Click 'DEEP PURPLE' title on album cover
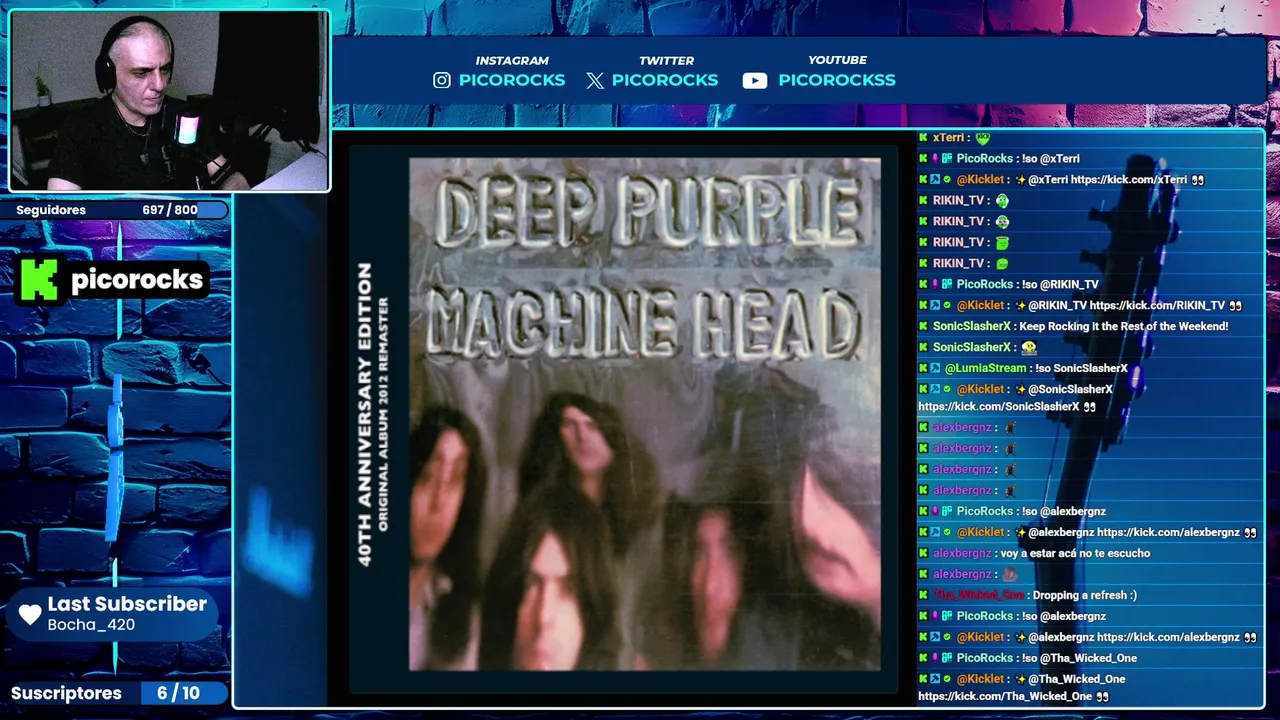1280x720 pixels. [649, 213]
